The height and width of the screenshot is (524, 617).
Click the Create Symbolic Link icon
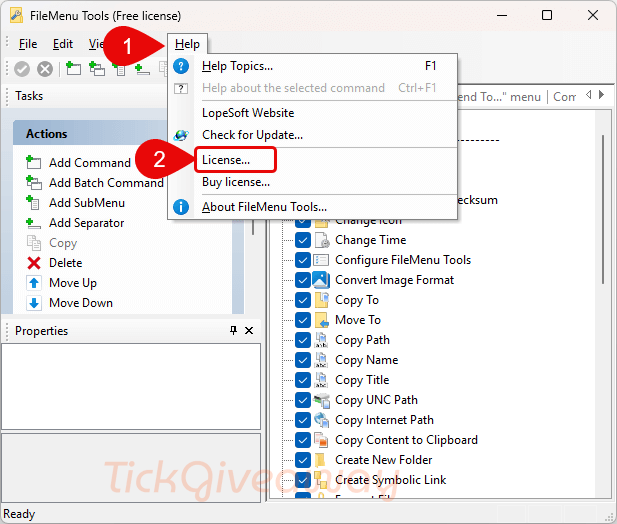tap(321, 479)
